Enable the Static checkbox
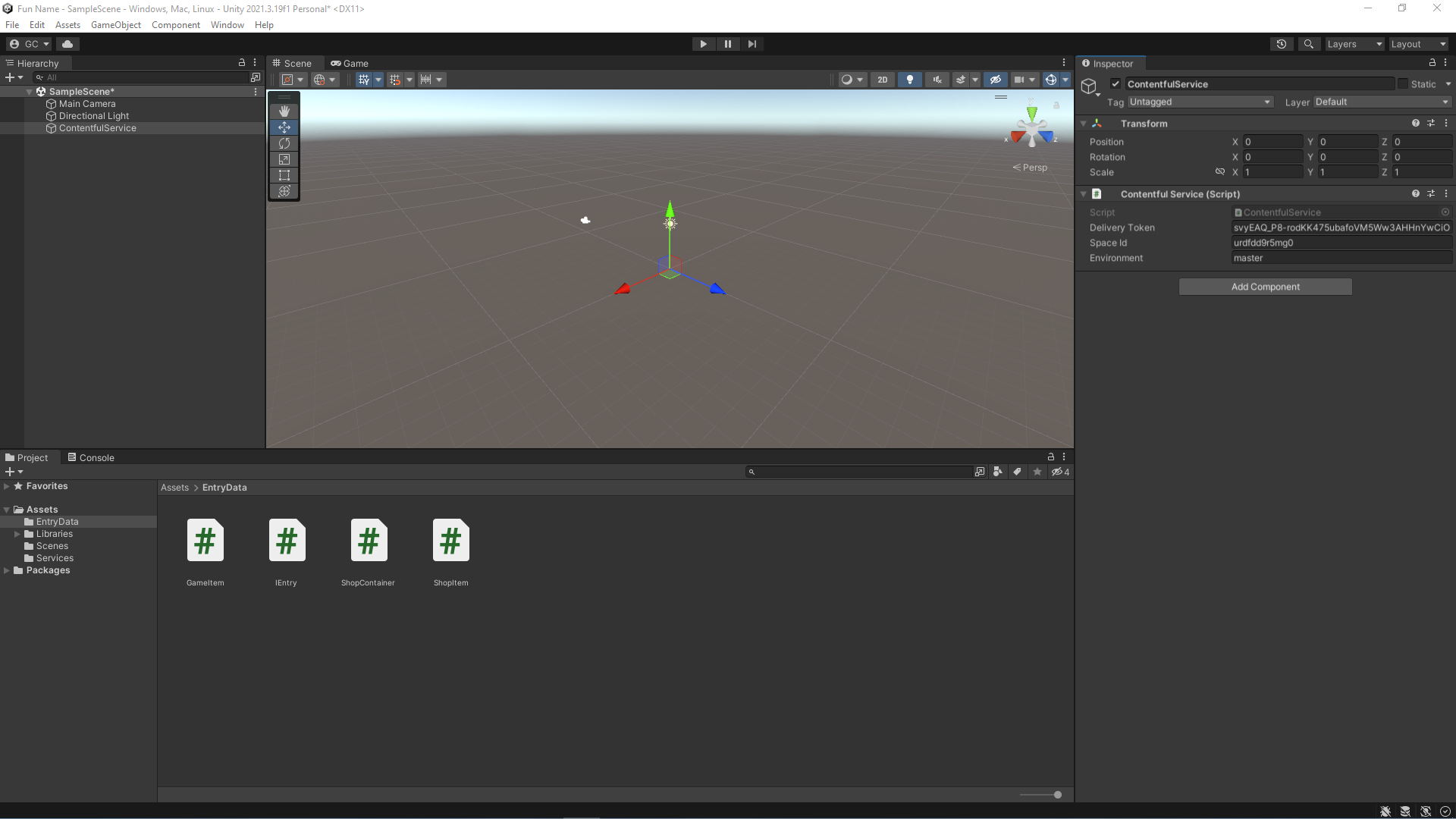Image resolution: width=1456 pixels, height=819 pixels. [1403, 84]
